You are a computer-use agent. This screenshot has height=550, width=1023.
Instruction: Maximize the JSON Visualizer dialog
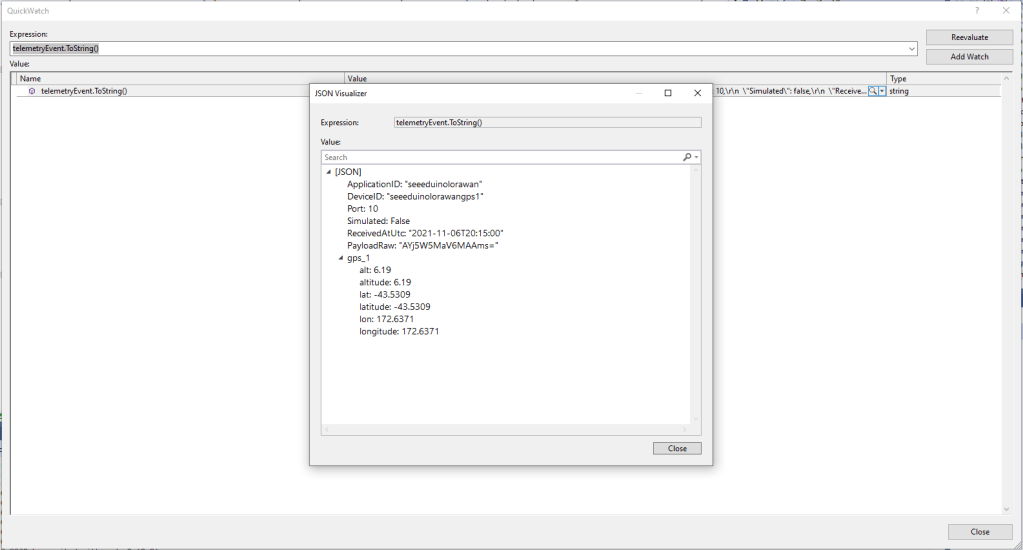click(x=668, y=93)
